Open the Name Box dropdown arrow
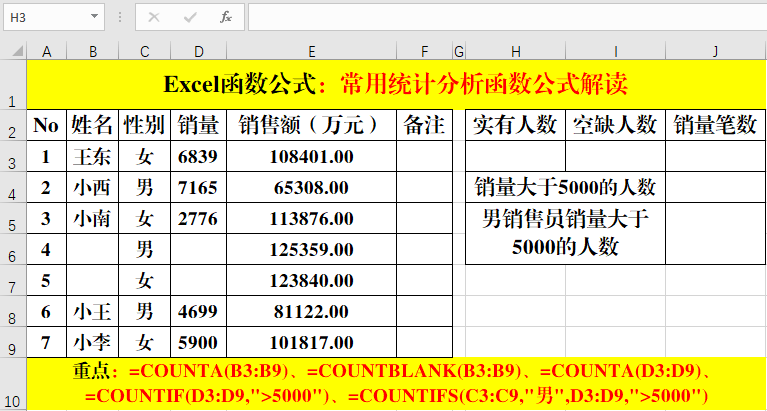 point(94,17)
